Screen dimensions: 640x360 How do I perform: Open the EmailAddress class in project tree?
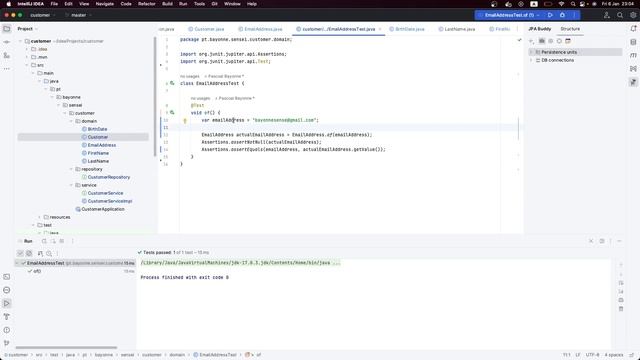[x=102, y=145]
